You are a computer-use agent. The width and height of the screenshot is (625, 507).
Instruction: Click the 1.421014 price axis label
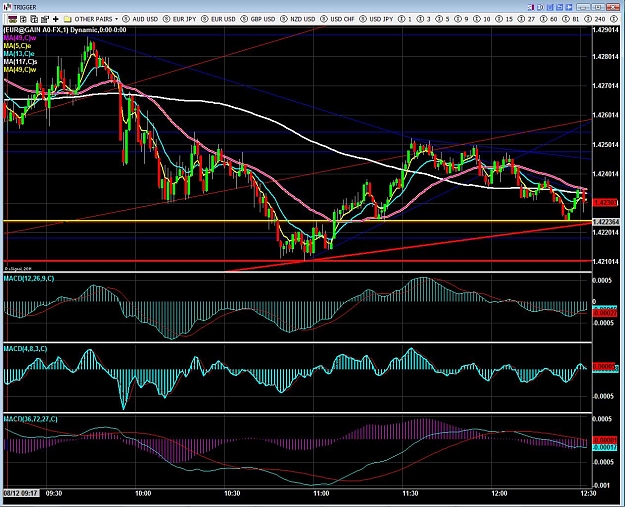click(x=605, y=261)
